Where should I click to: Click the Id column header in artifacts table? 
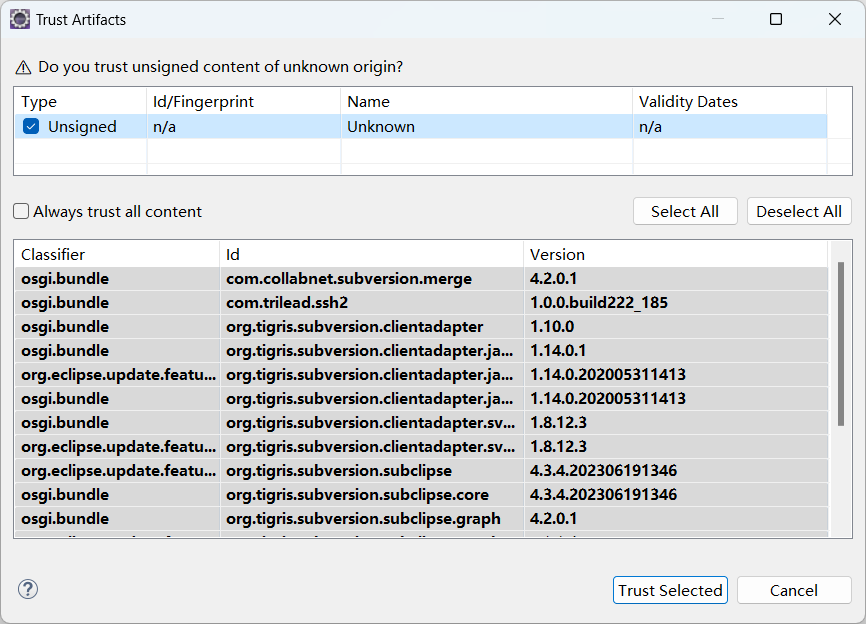372,255
